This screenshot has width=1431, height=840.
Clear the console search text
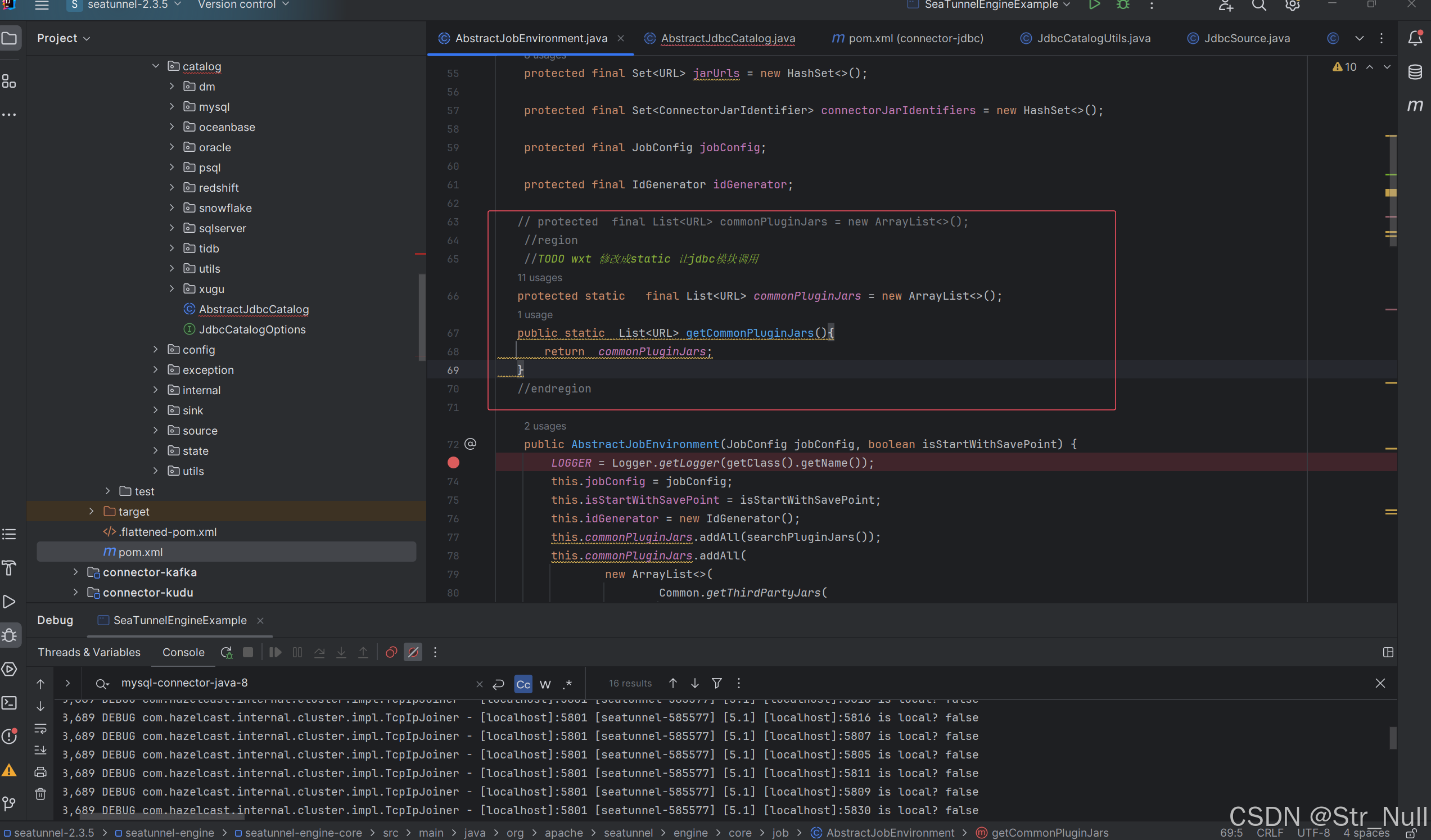click(x=479, y=684)
